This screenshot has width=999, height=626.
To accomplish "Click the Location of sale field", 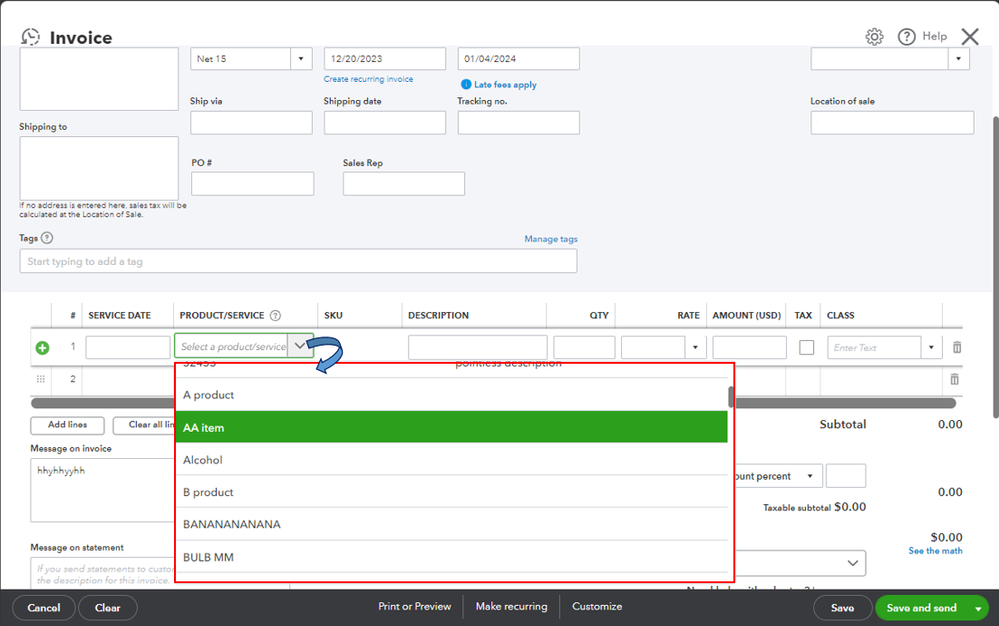I will (x=892, y=123).
